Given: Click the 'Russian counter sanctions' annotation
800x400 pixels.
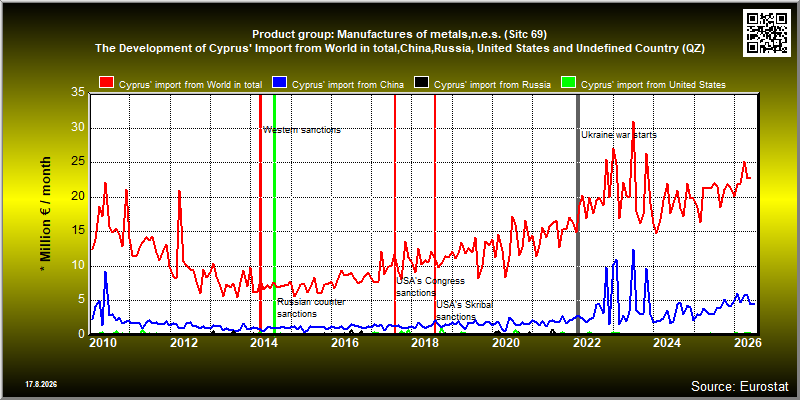Looking at the screenshot, I should 311,308.
